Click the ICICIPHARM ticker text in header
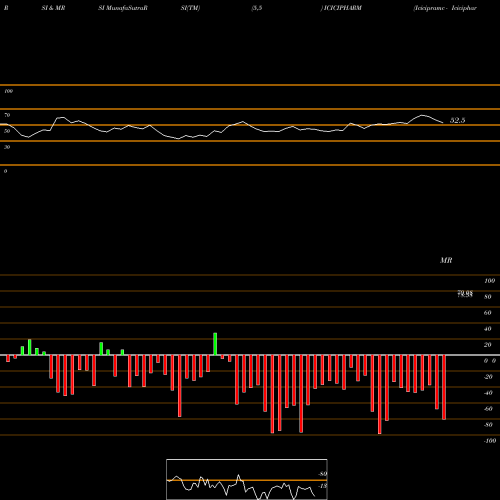 [342, 8]
